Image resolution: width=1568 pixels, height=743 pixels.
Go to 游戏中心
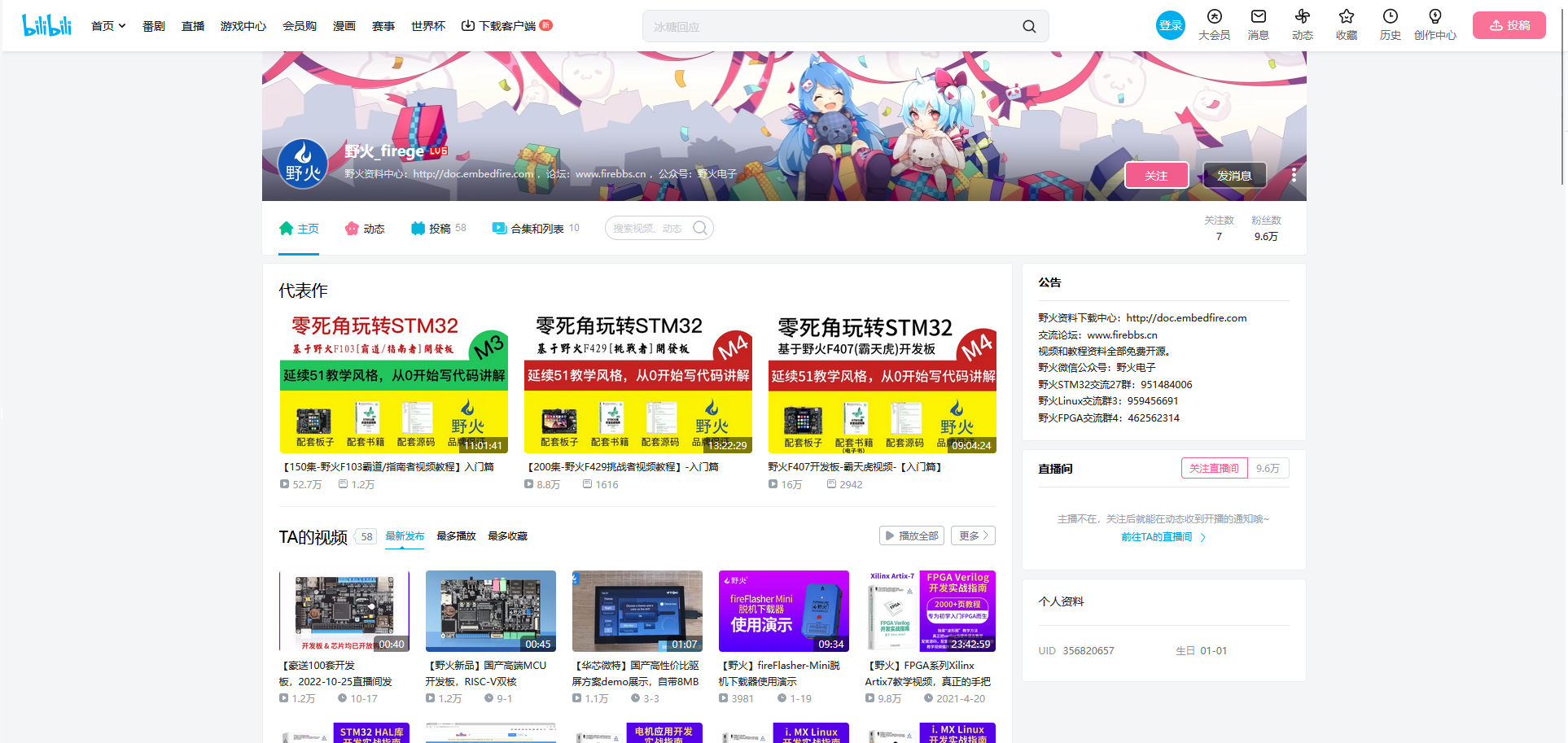(243, 26)
